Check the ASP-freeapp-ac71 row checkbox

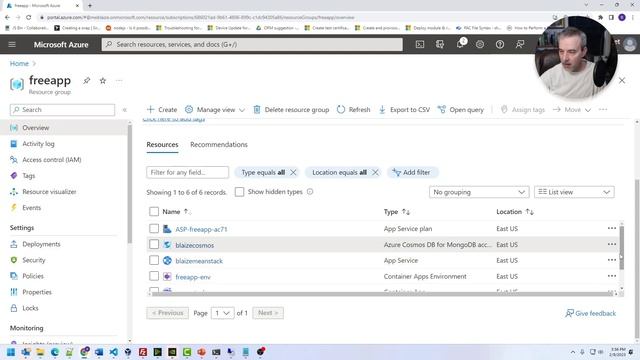coord(154,228)
